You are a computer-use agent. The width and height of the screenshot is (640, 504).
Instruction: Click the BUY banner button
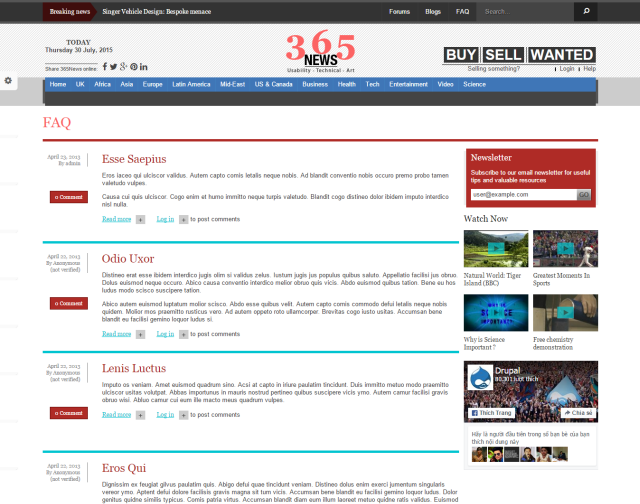tap(461, 55)
